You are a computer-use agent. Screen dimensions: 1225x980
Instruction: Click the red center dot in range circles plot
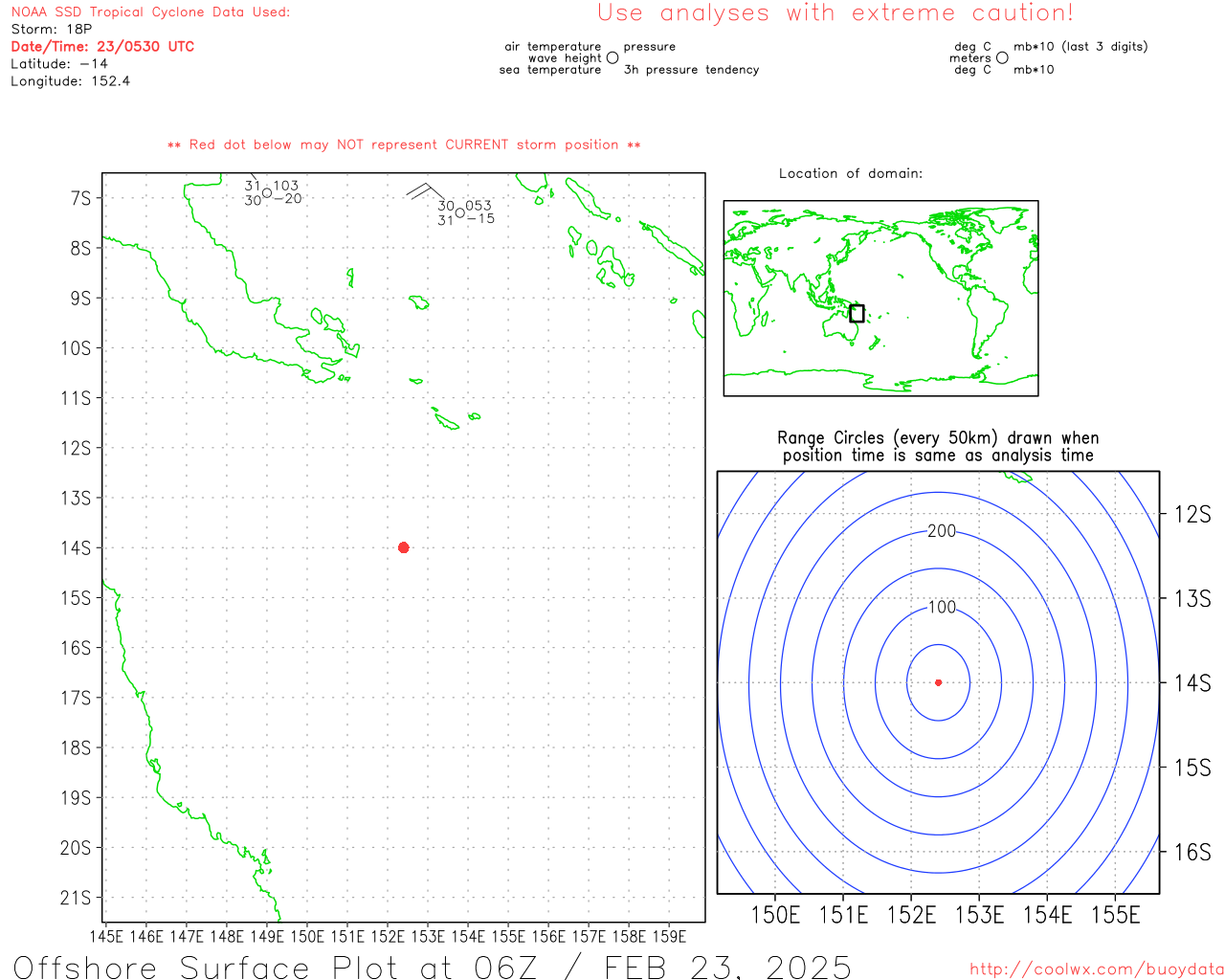939,682
